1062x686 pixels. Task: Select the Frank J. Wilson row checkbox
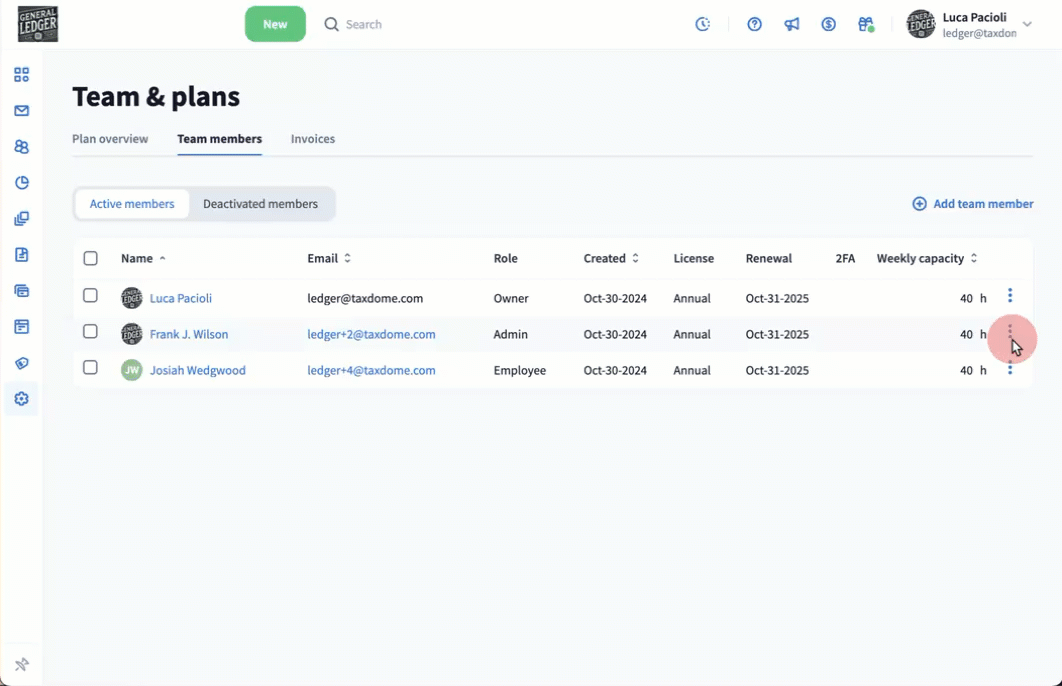pyautogui.click(x=90, y=332)
